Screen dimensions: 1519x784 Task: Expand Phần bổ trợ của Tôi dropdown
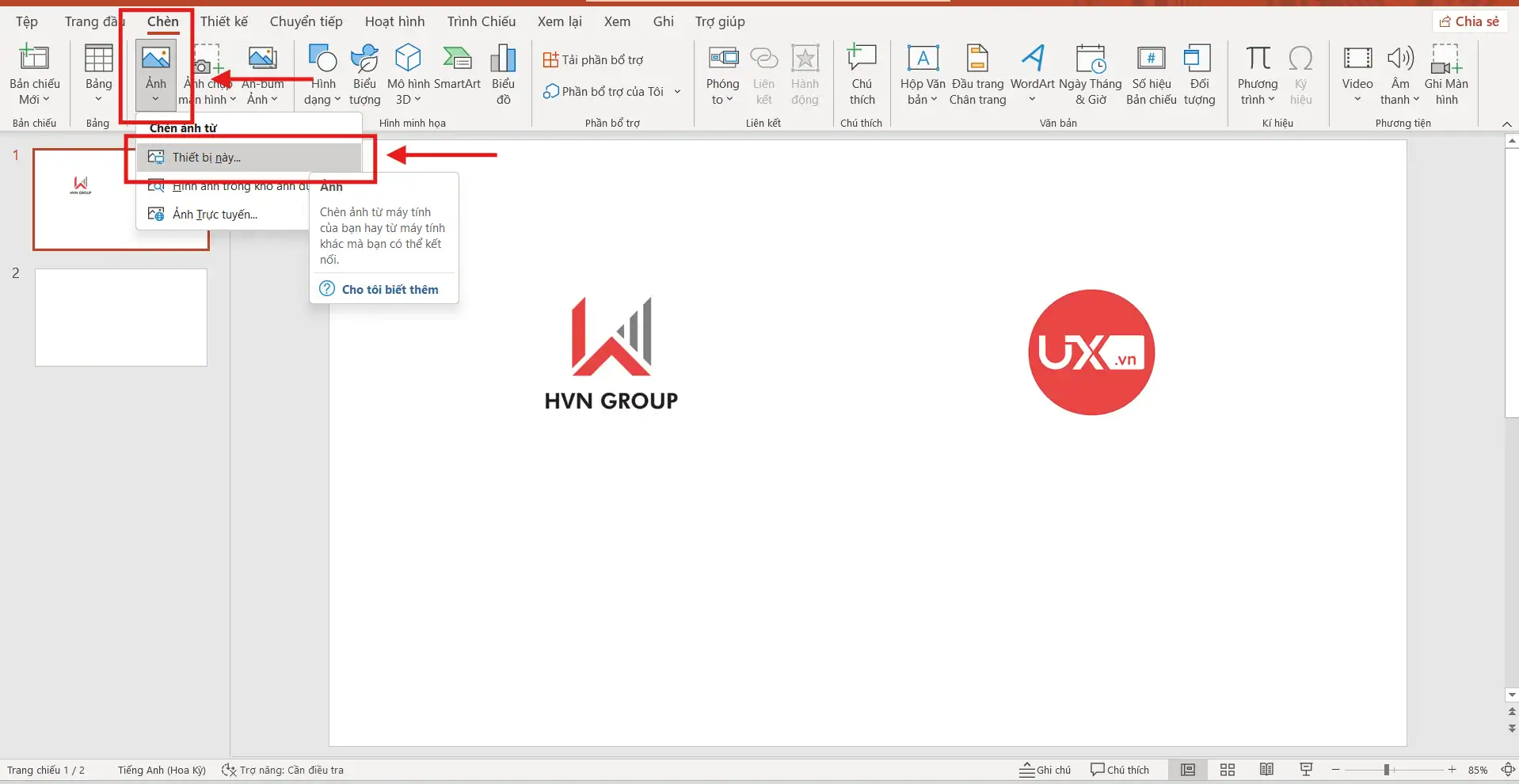tap(677, 91)
